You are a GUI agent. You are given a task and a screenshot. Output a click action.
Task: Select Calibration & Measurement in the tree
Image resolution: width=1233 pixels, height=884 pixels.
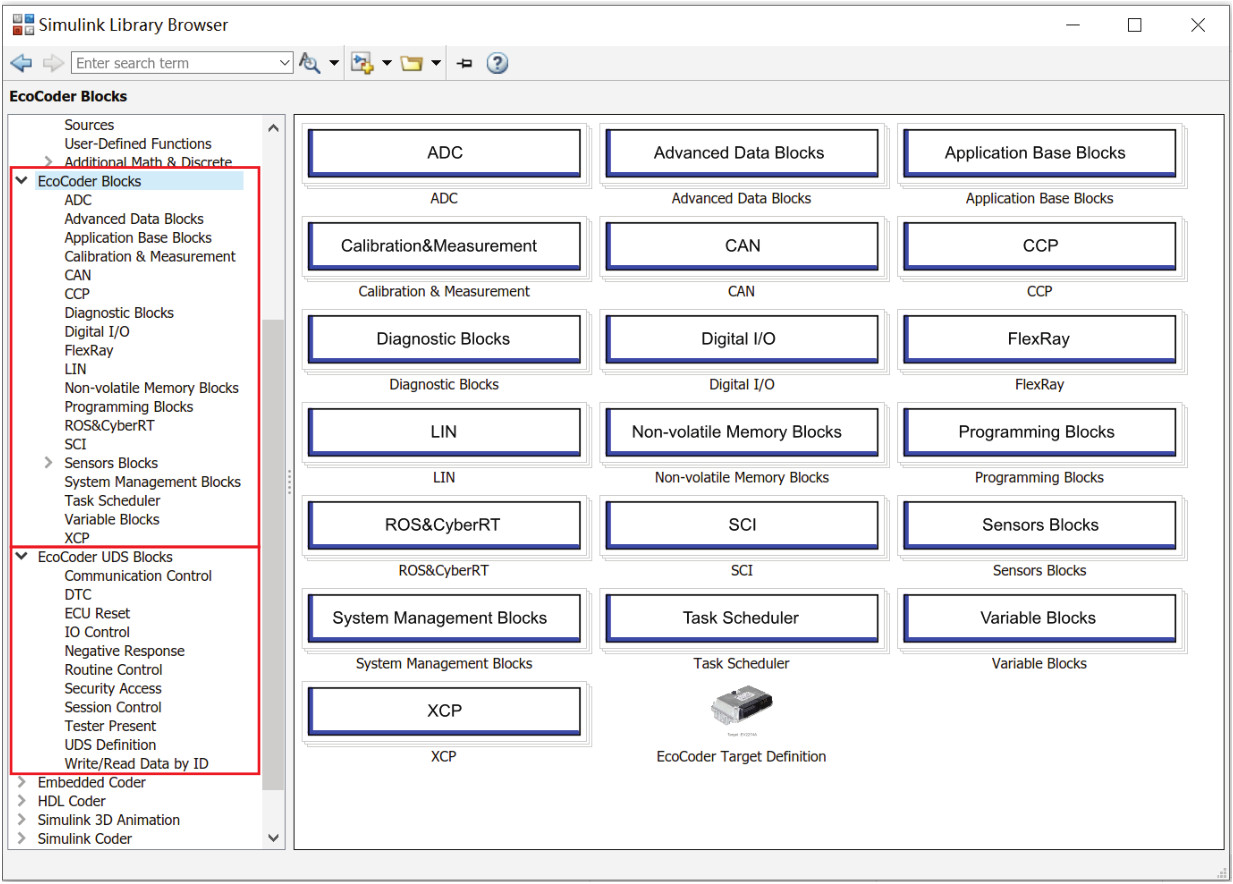[150, 256]
